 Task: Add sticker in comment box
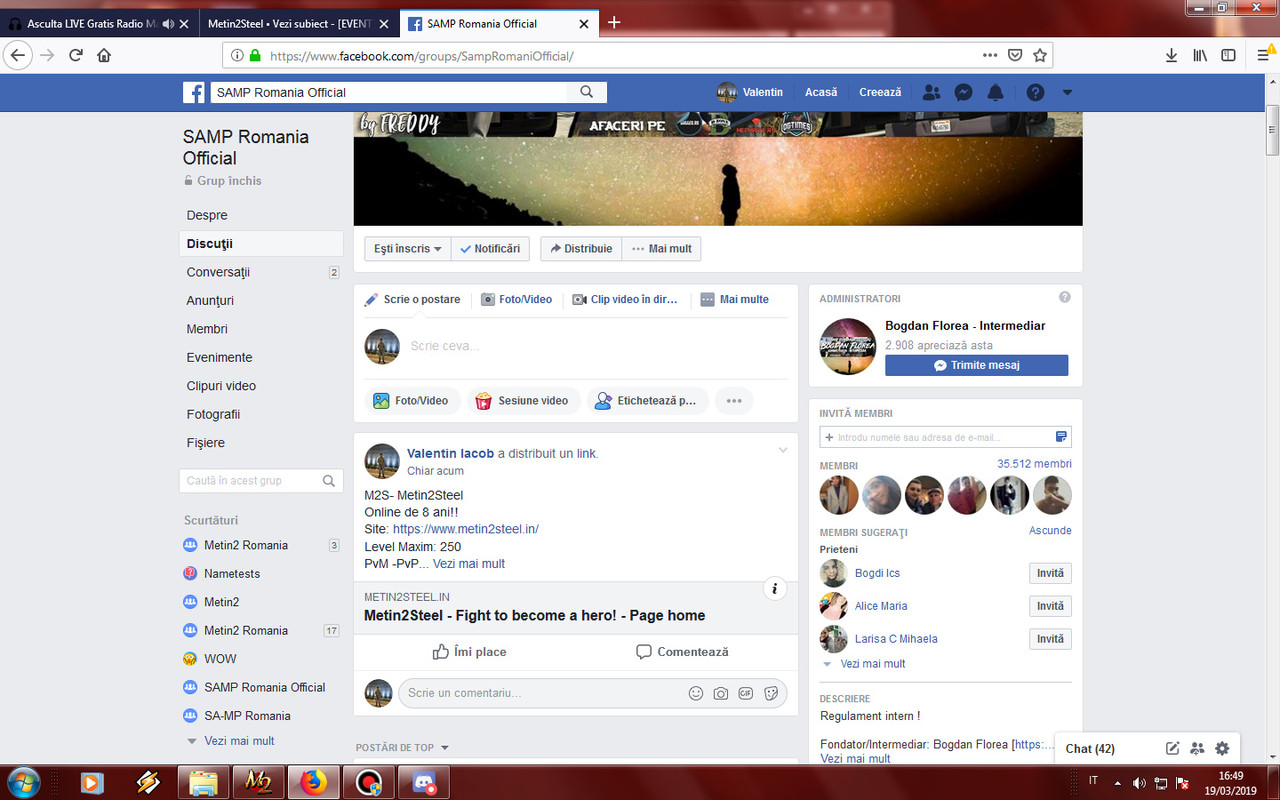(771, 693)
